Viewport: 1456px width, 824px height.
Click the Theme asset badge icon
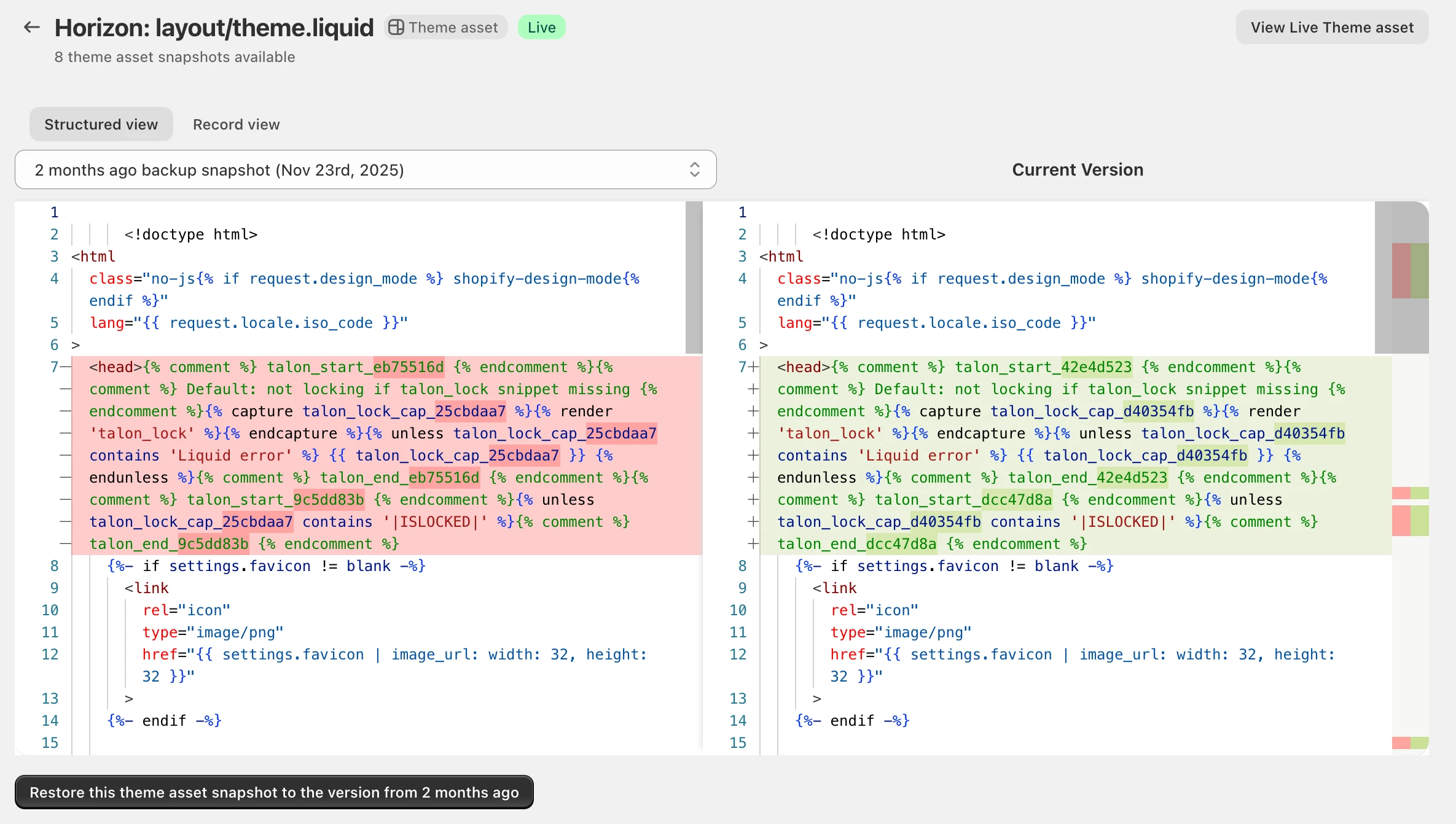click(396, 28)
